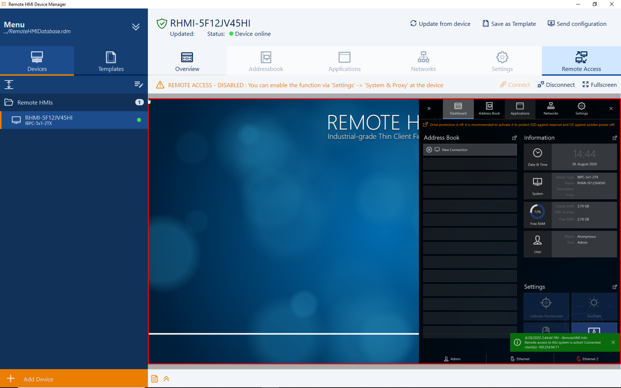Click red Ethernet 2 status indicator
The height and width of the screenshot is (388, 621).
click(587, 359)
